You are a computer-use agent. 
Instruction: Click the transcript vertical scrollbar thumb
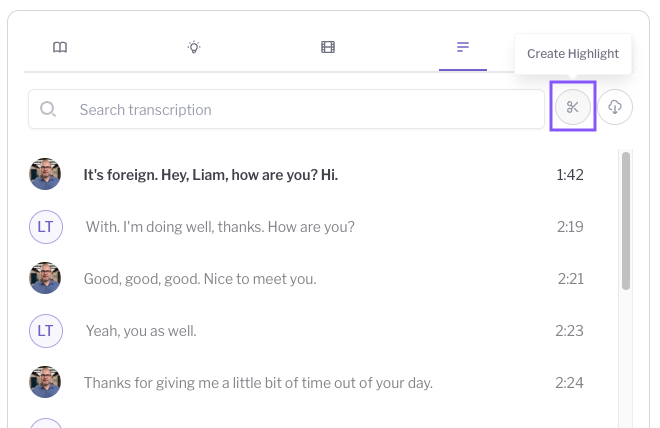click(x=626, y=221)
